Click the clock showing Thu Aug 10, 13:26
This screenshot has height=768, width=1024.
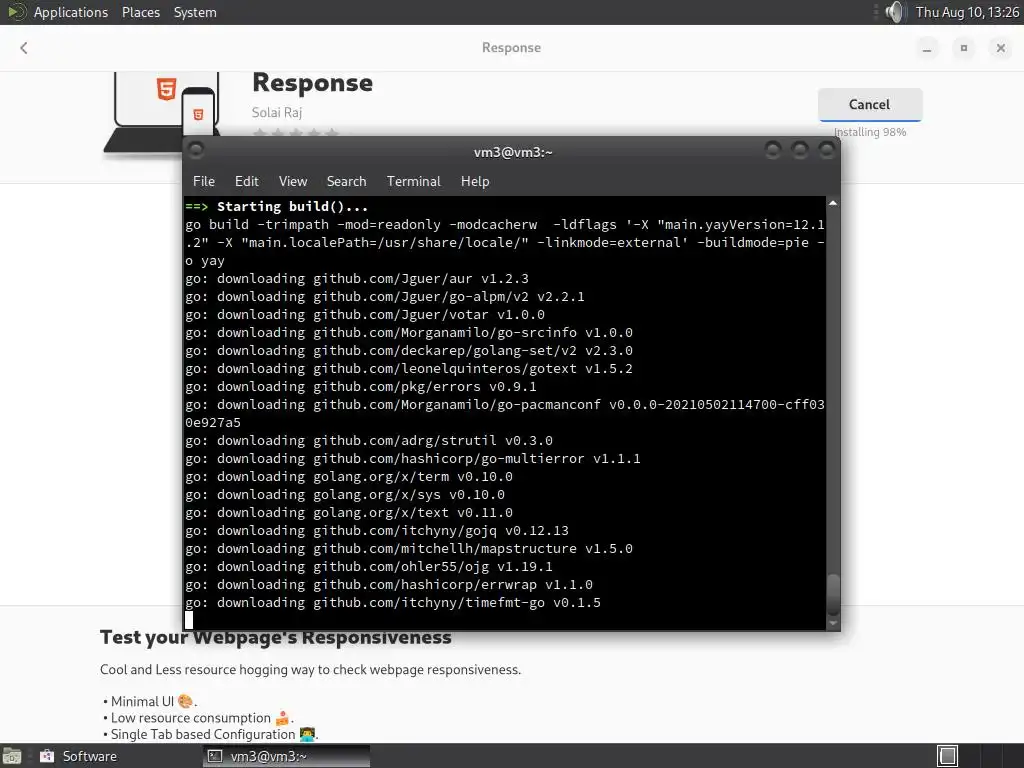[967, 12]
